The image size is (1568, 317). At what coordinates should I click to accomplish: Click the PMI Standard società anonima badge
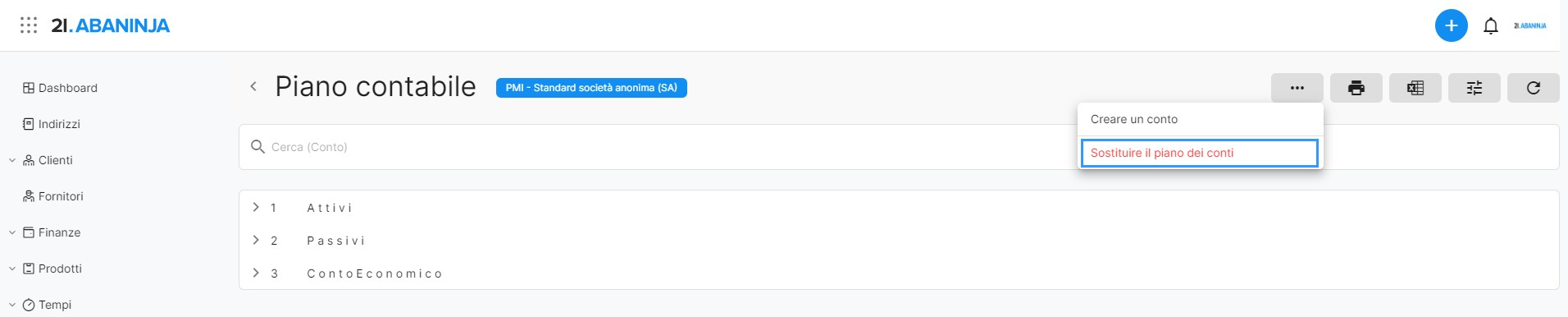point(591,88)
